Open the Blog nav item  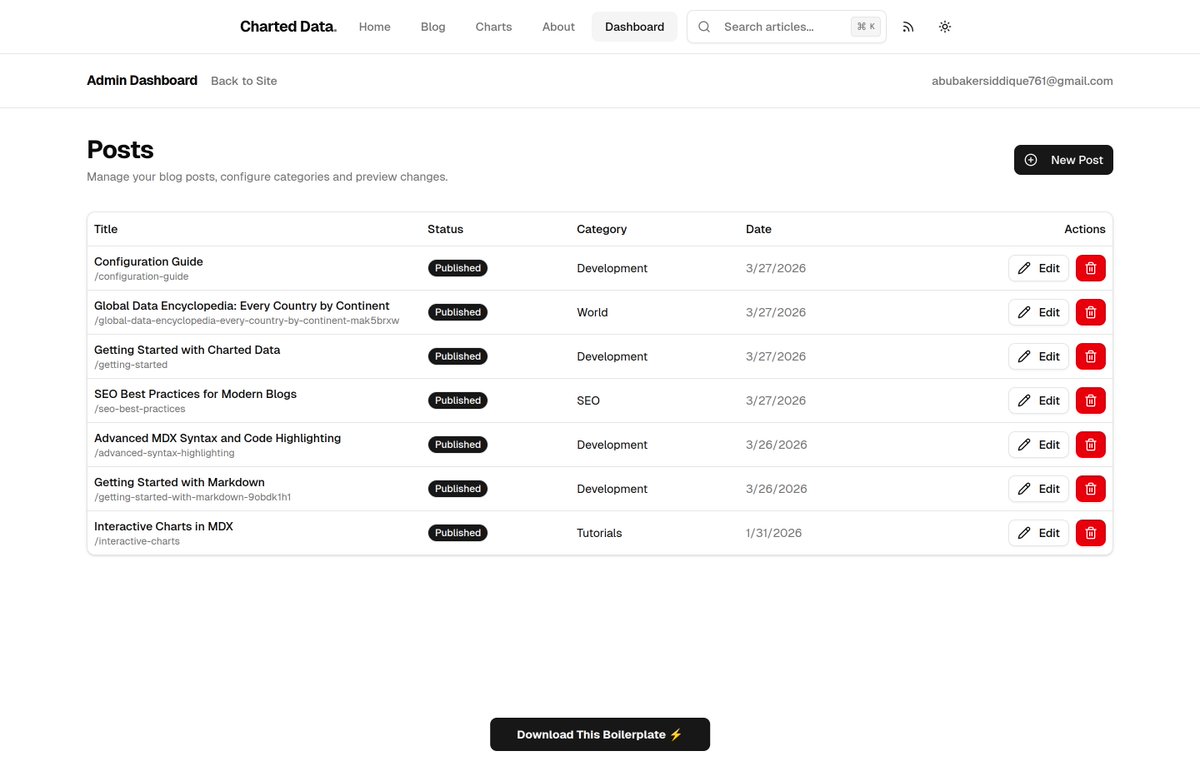(x=433, y=27)
